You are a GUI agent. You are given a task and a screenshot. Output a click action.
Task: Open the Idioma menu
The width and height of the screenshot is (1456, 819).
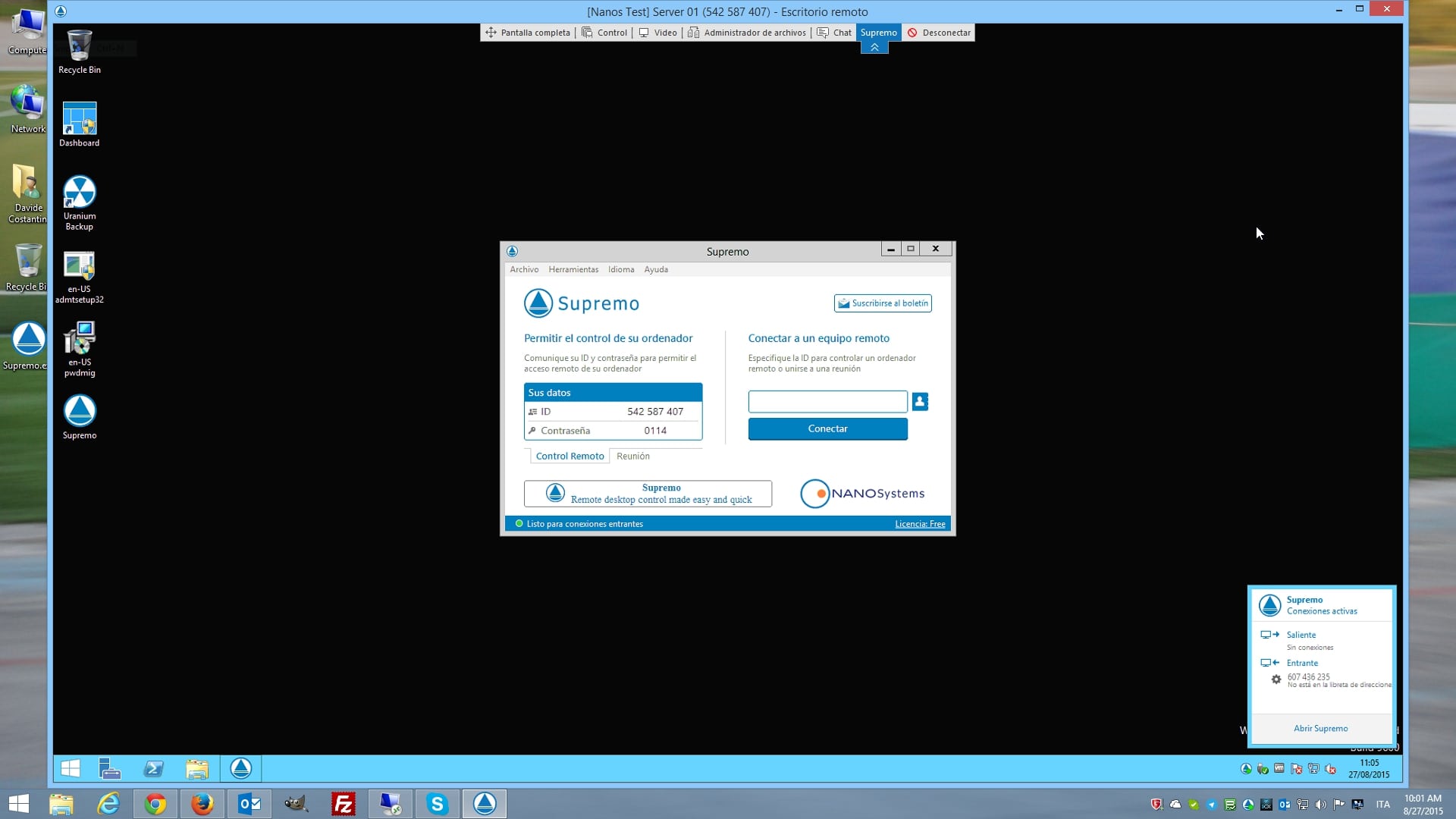[621, 269]
